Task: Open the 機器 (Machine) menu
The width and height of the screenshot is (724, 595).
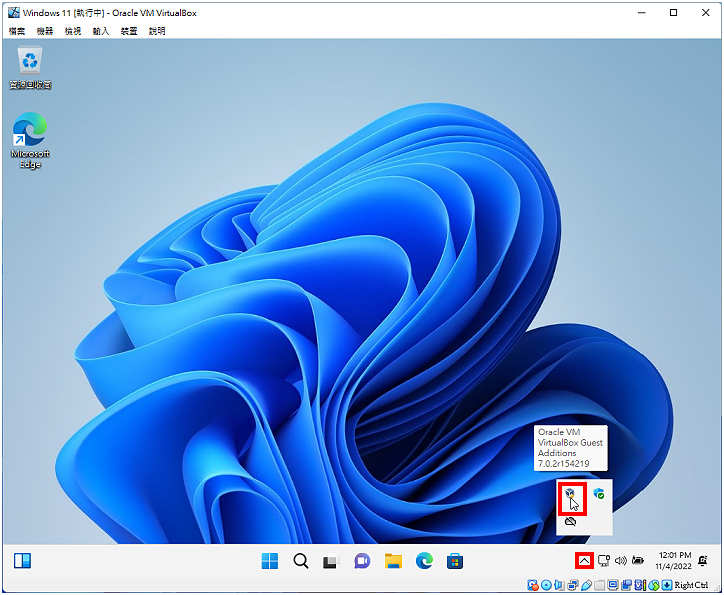Action: (x=45, y=31)
